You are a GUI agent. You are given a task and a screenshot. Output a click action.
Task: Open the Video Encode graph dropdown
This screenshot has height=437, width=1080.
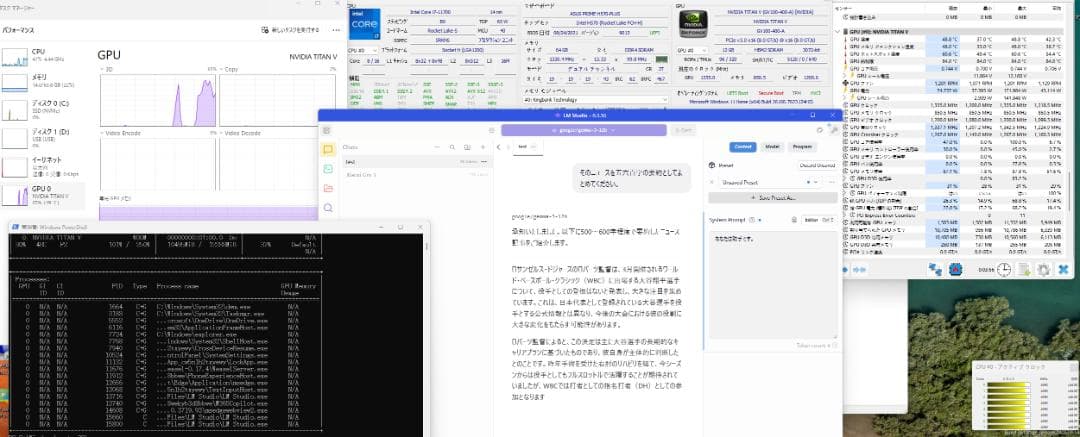click(x=118, y=132)
